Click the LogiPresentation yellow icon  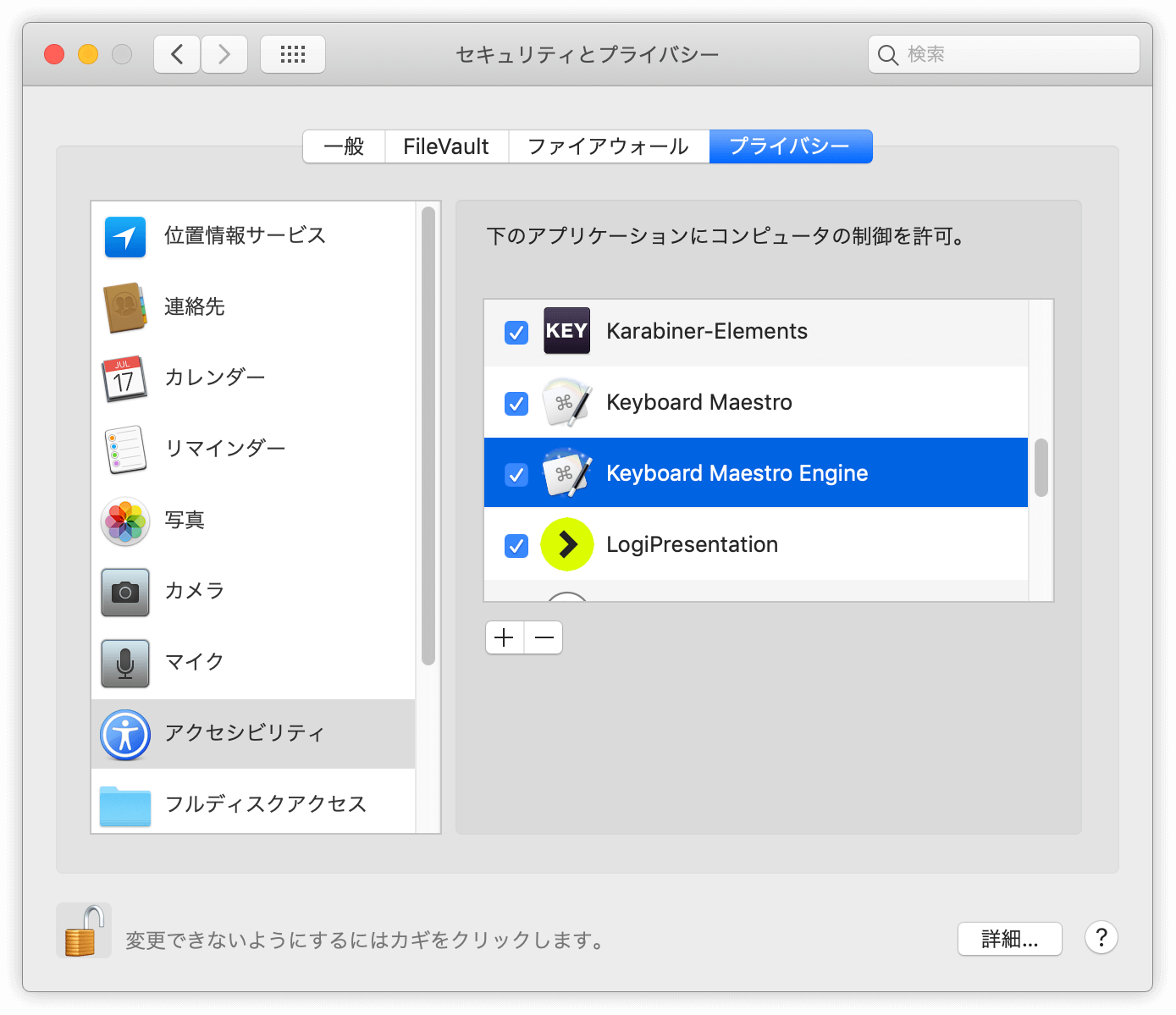pos(566,544)
